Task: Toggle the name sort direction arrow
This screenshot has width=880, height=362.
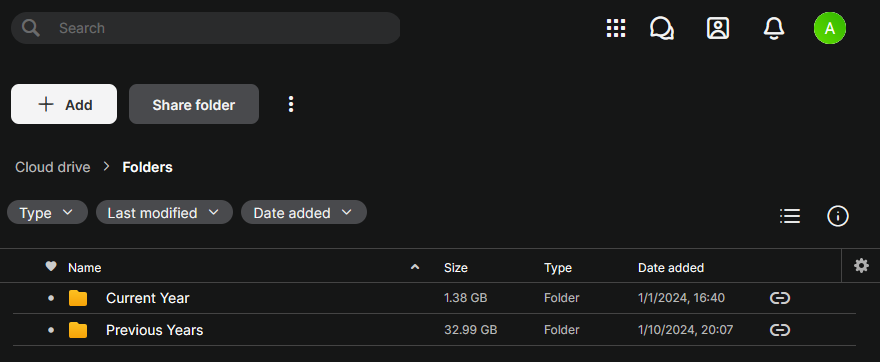Action: 415,267
